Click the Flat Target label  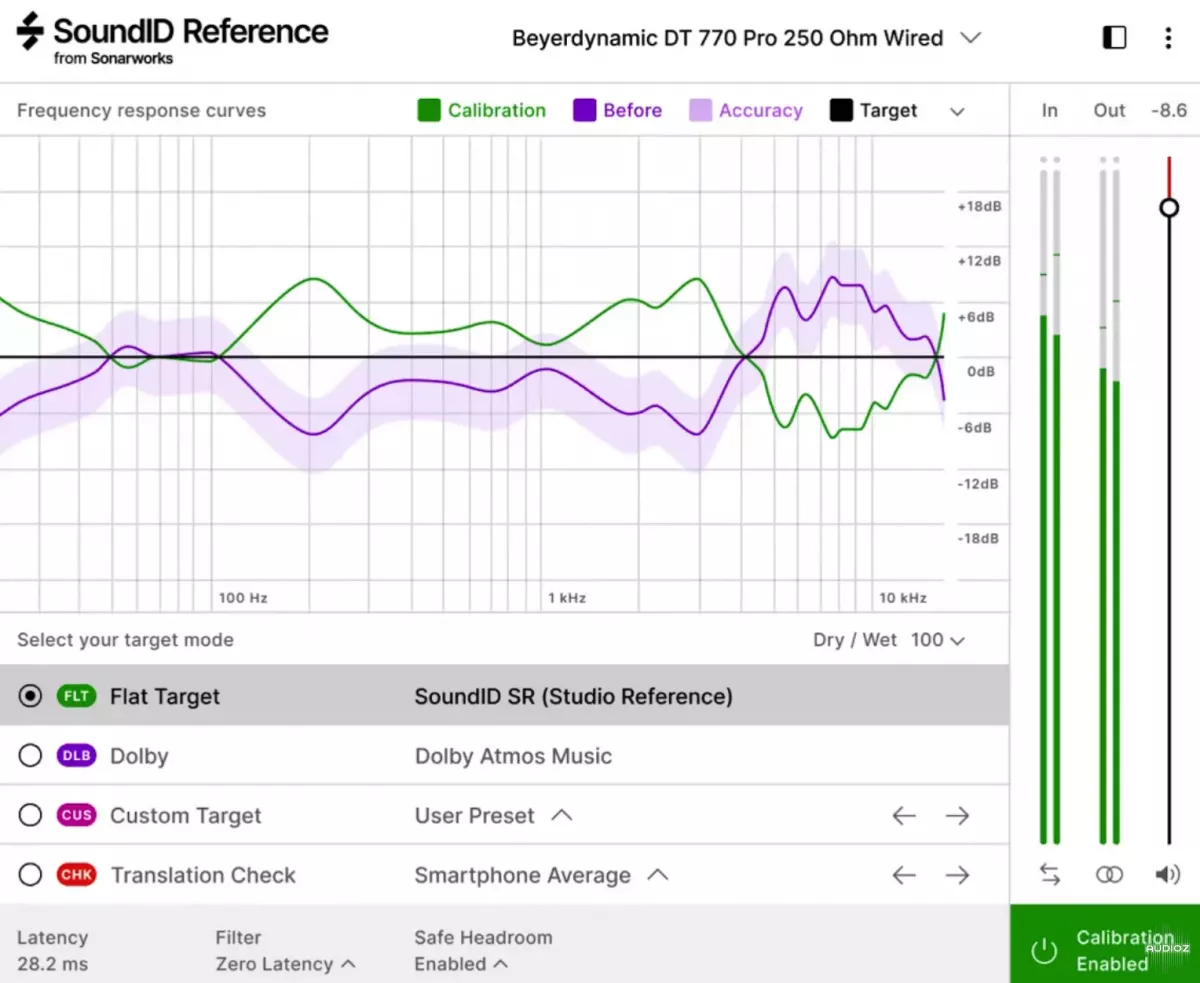tap(165, 697)
